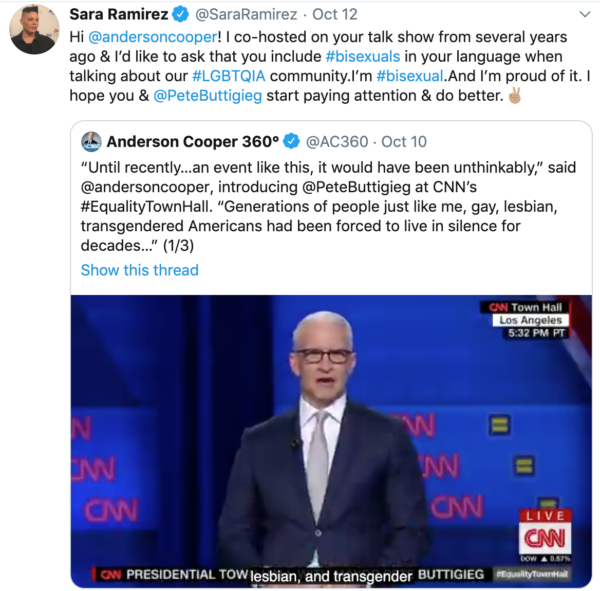The height and width of the screenshot is (591, 600).
Task: Click the @PeteButtigieg mention in Sara's tweet
Action: click(x=208, y=96)
